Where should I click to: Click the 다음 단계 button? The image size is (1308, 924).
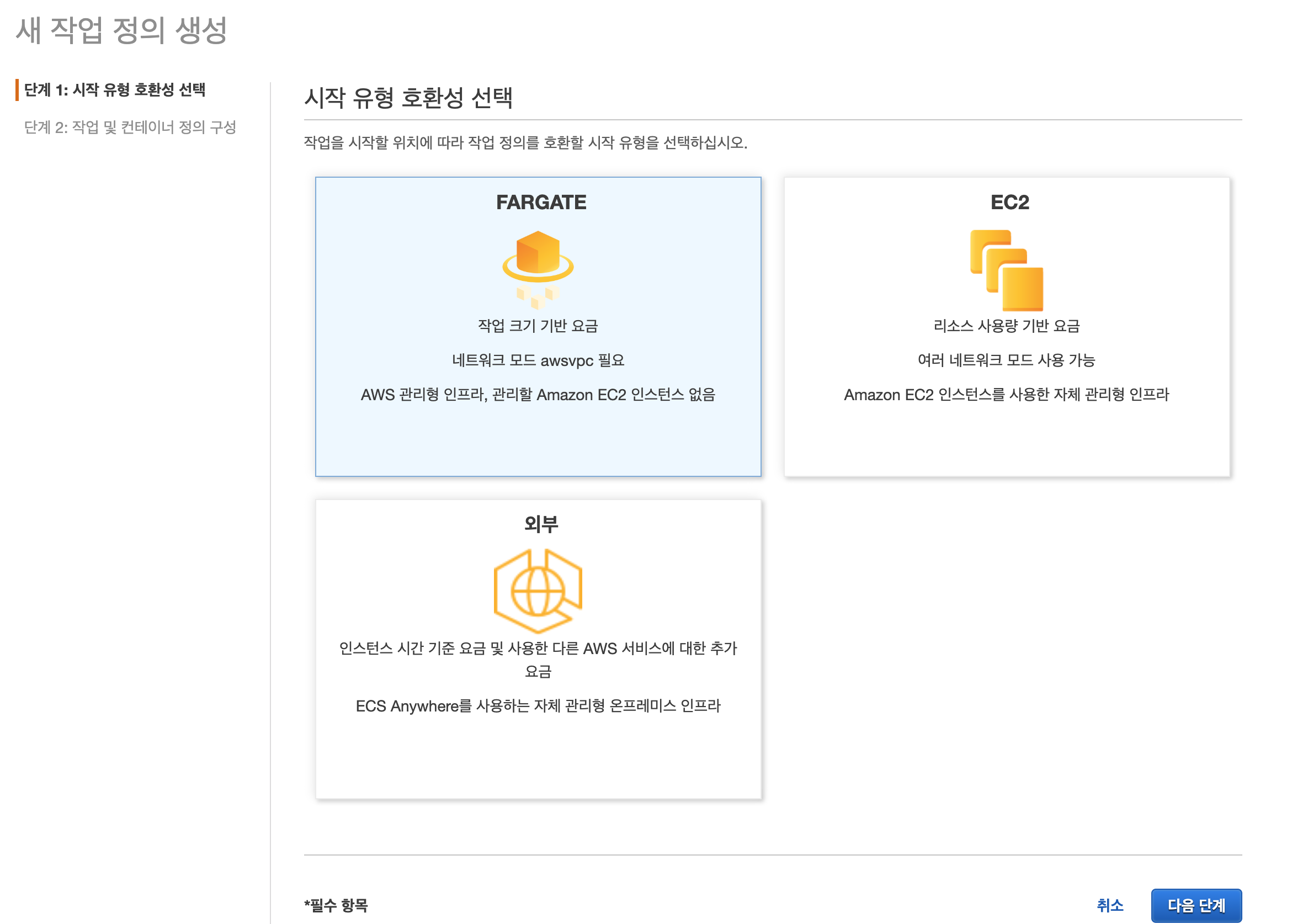[x=1196, y=905]
